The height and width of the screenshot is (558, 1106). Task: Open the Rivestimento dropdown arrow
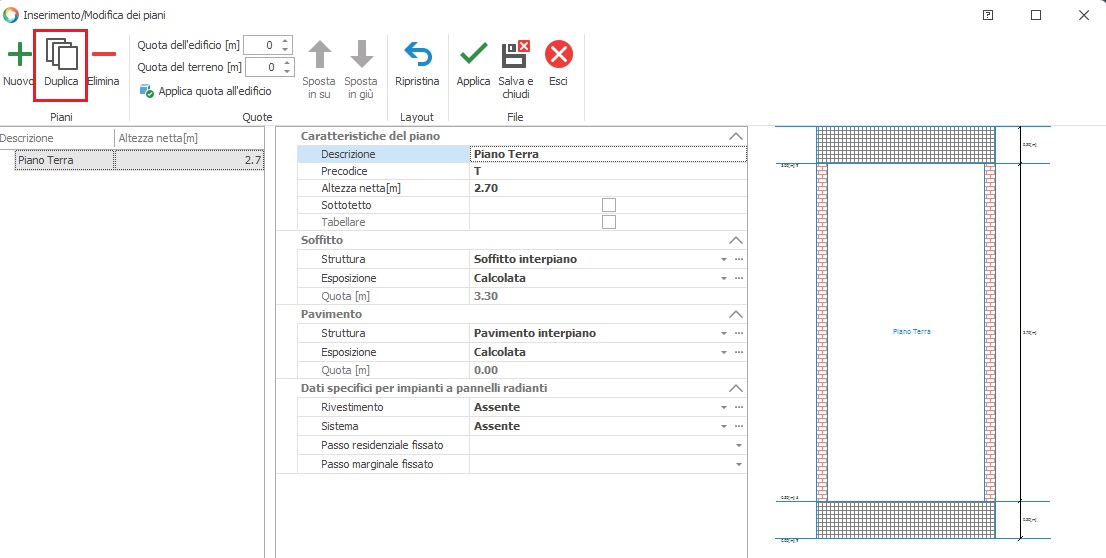click(723, 408)
